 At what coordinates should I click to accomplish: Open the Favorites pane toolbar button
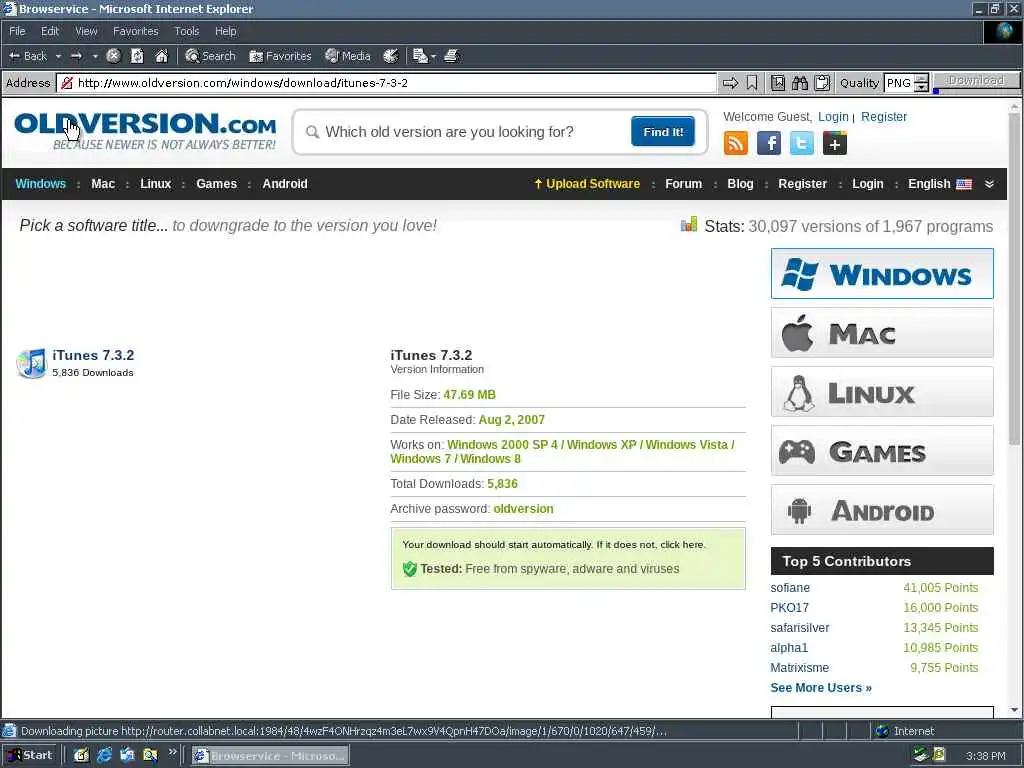click(280, 56)
